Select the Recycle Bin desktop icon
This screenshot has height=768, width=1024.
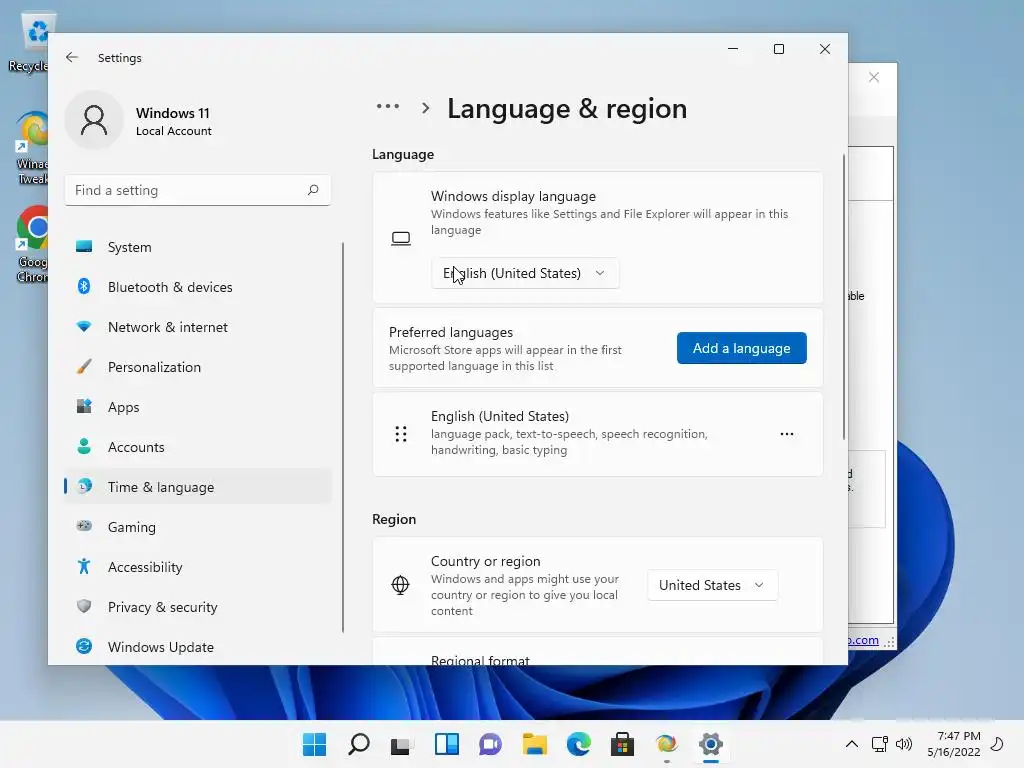(x=27, y=42)
